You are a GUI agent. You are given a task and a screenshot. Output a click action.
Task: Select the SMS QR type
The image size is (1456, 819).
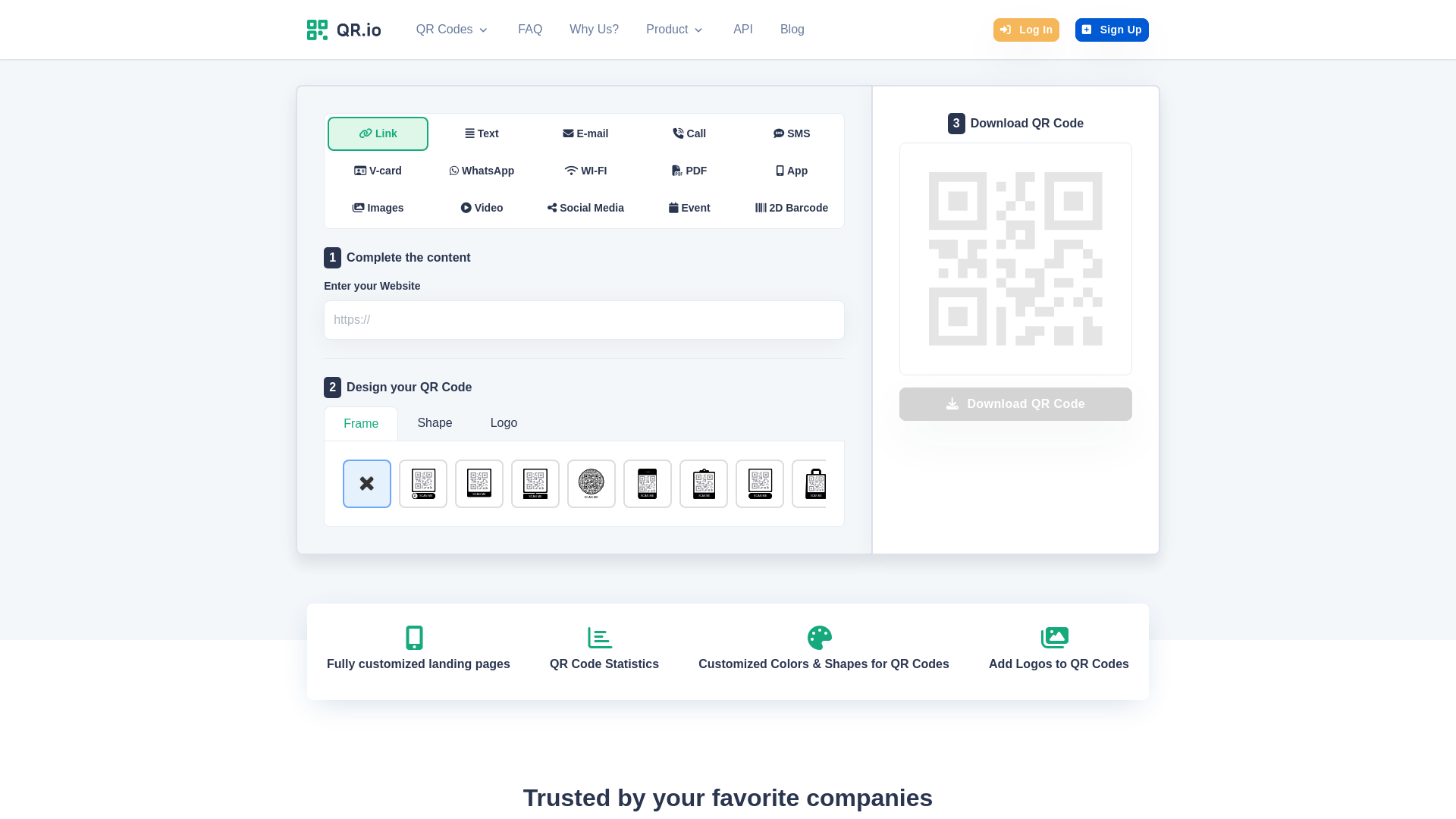pyautogui.click(x=792, y=133)
